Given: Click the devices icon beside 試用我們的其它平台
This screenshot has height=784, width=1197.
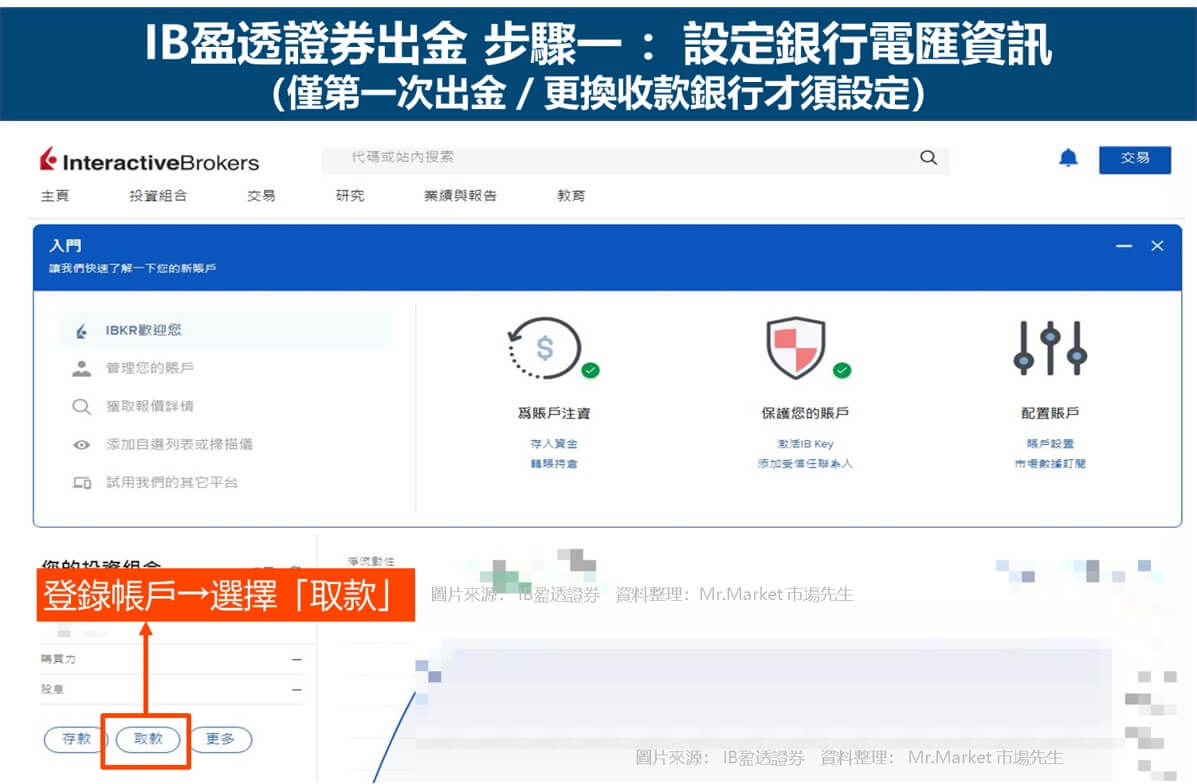Looking at the screenshot, I should tap(82, 482).
